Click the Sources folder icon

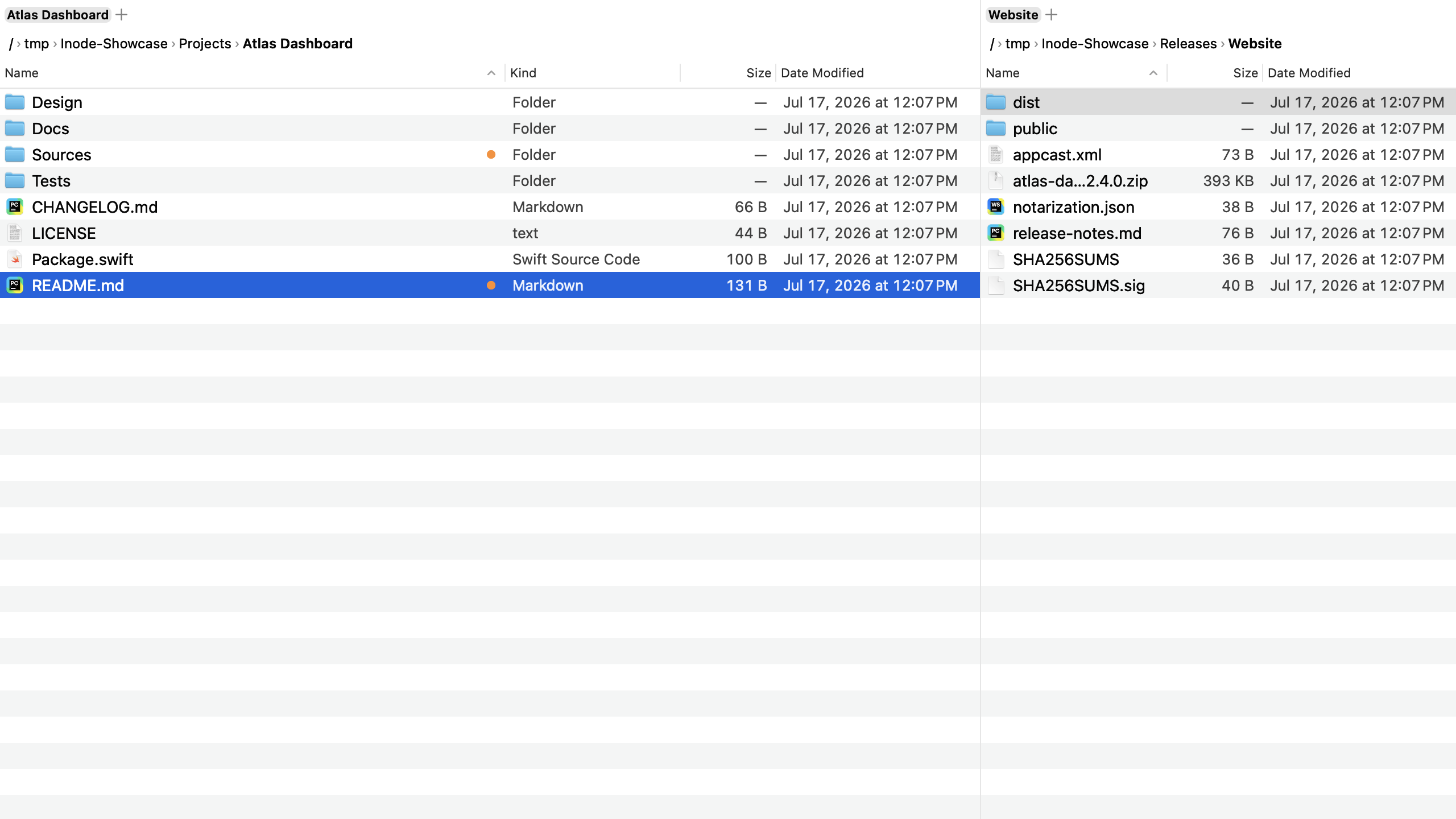(15, 155)
